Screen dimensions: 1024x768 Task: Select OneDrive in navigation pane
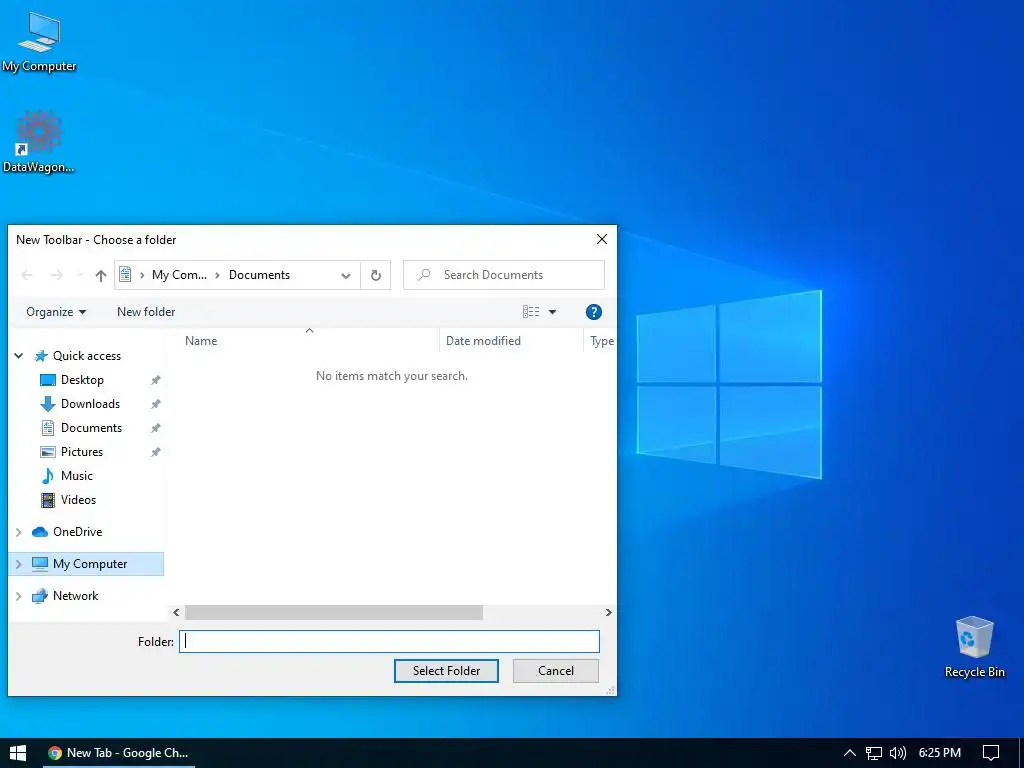coord(77,532)
